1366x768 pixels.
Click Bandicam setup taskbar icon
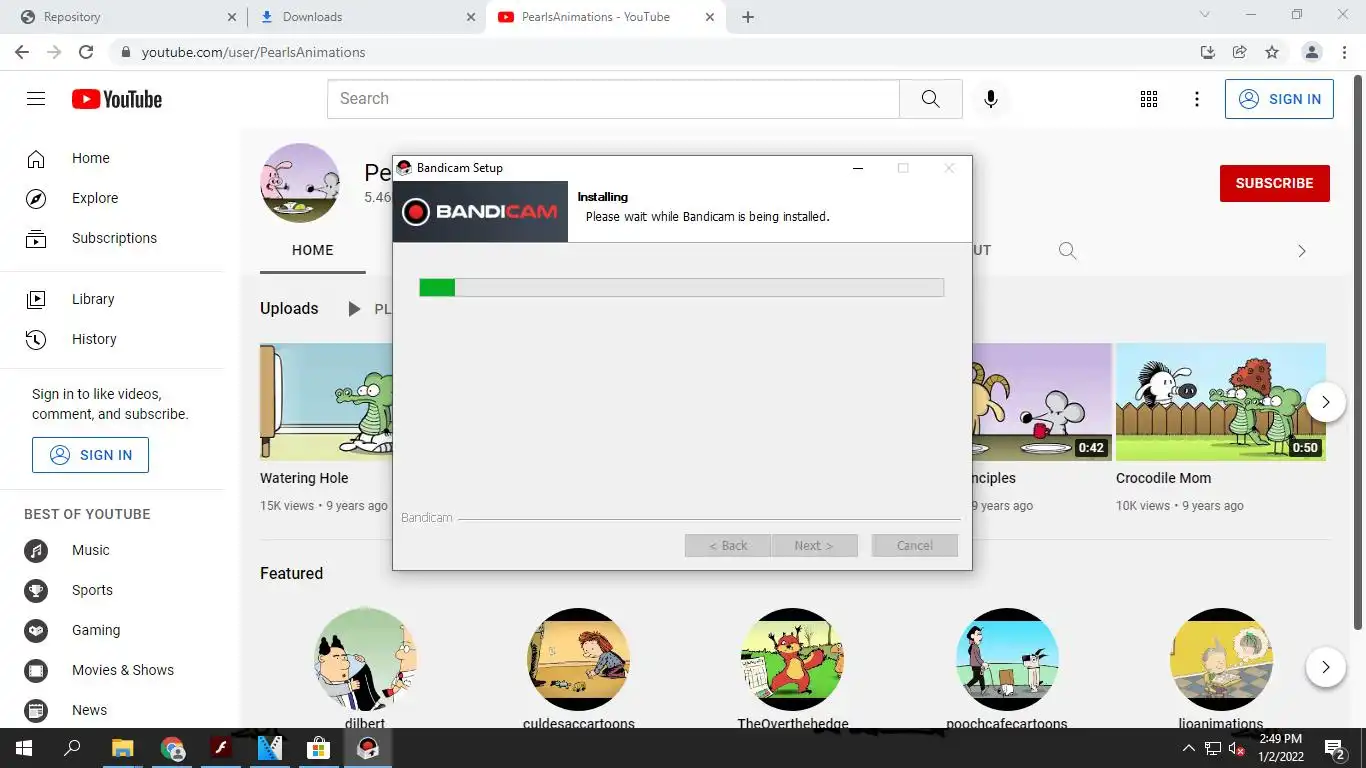point(368,748)
